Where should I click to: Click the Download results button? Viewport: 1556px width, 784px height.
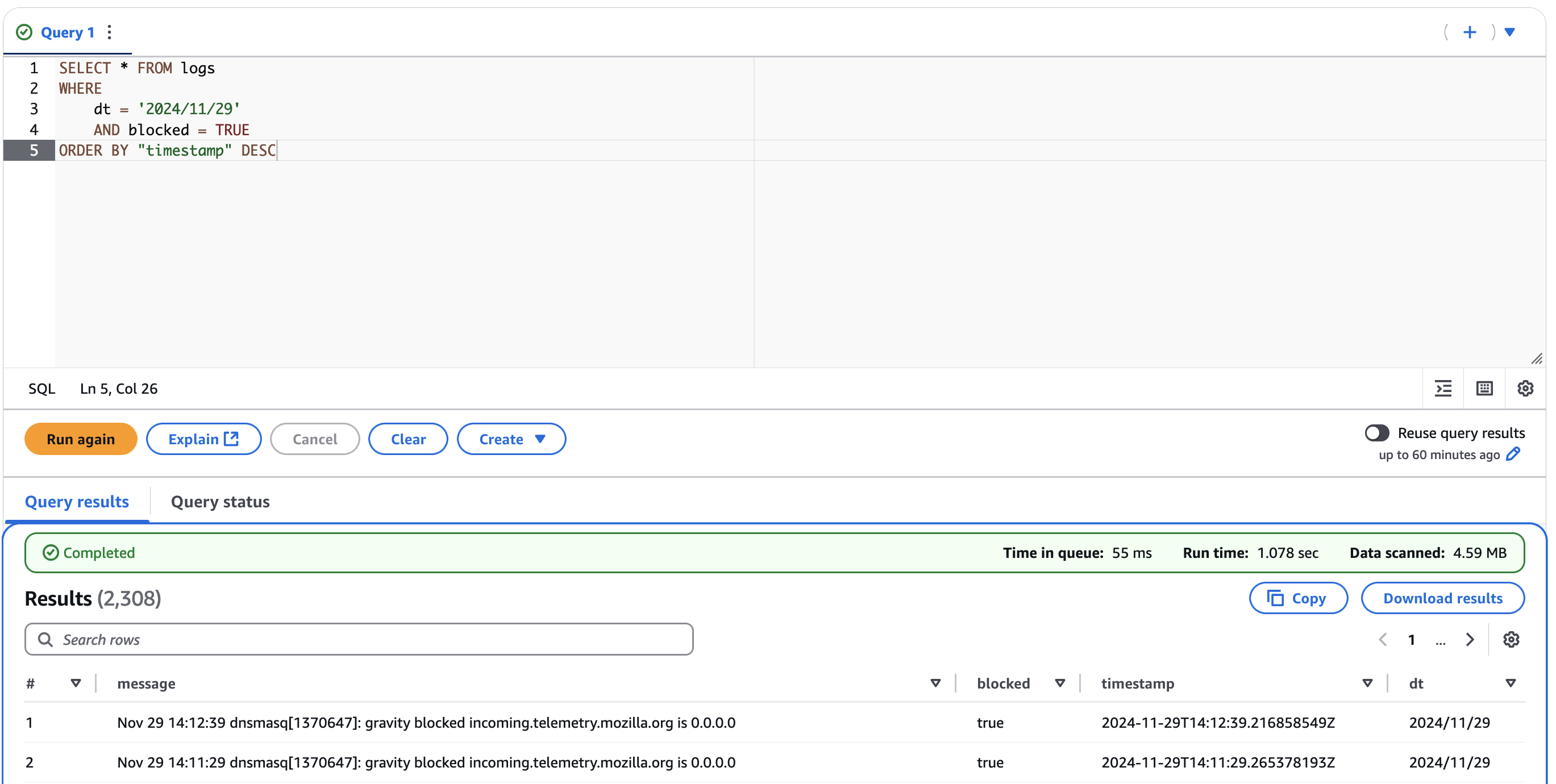coord(1442,599)
